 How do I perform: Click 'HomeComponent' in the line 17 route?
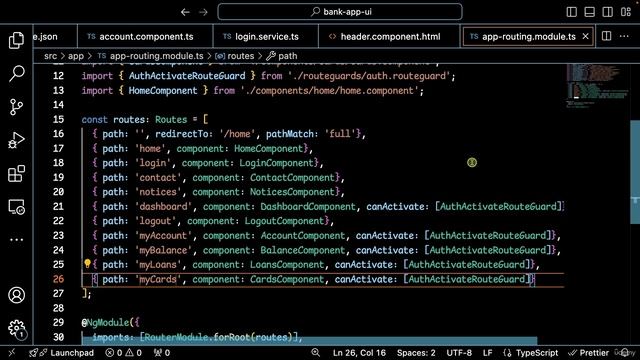point(269,148)
